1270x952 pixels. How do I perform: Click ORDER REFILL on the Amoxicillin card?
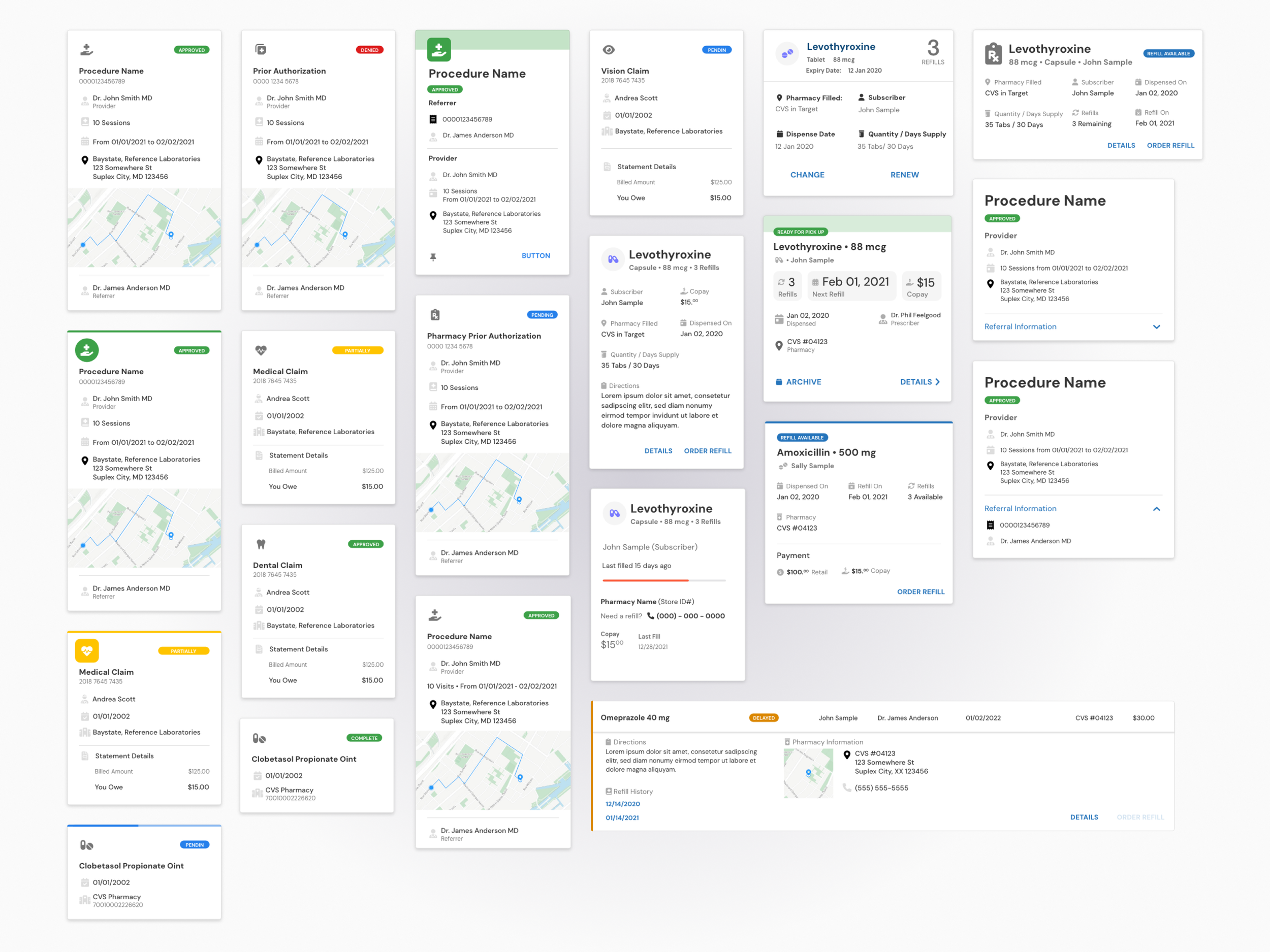click(x=920, y=592)
